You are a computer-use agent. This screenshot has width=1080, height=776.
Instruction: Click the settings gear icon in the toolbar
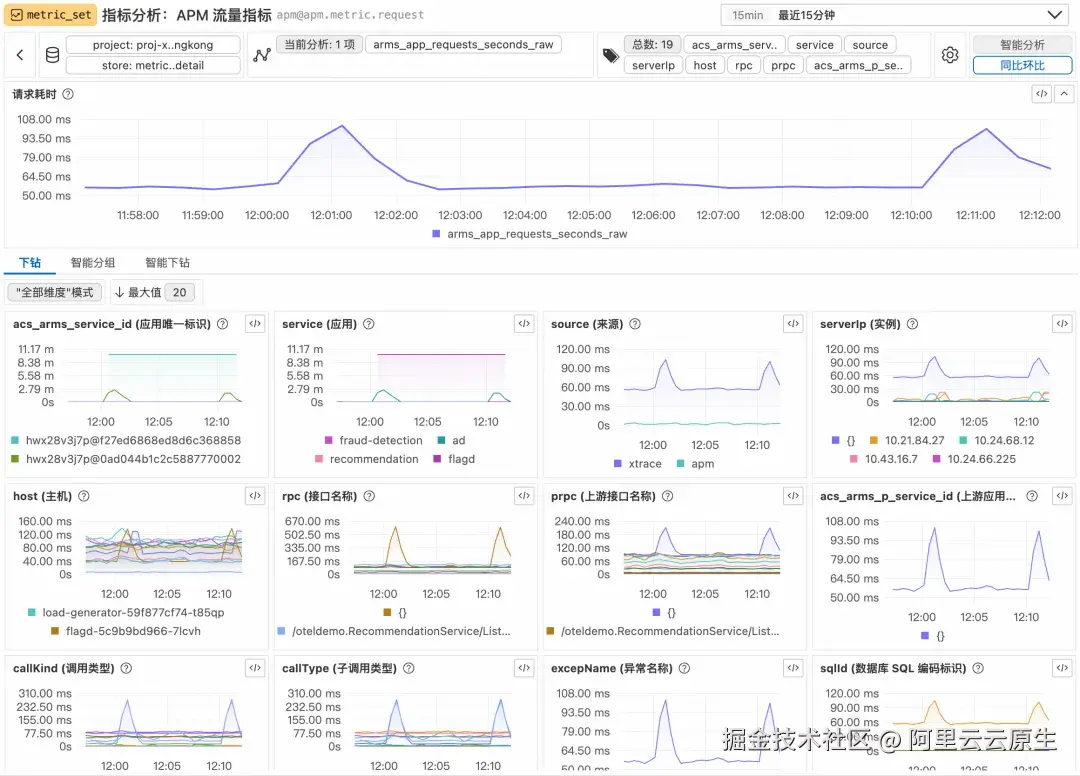[x=948, y=54]
